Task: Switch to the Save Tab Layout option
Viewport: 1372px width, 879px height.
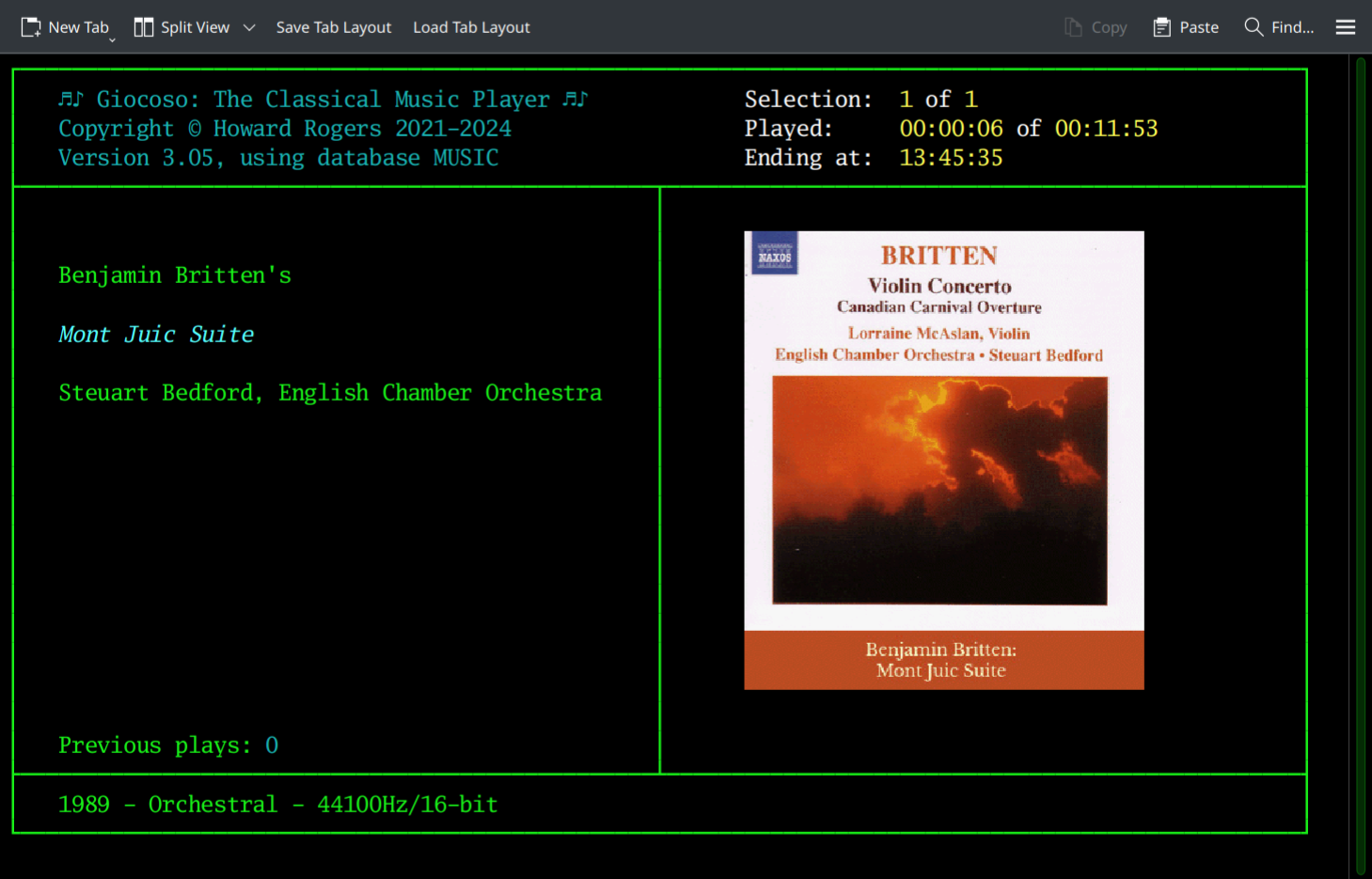Action: point(334,27)
